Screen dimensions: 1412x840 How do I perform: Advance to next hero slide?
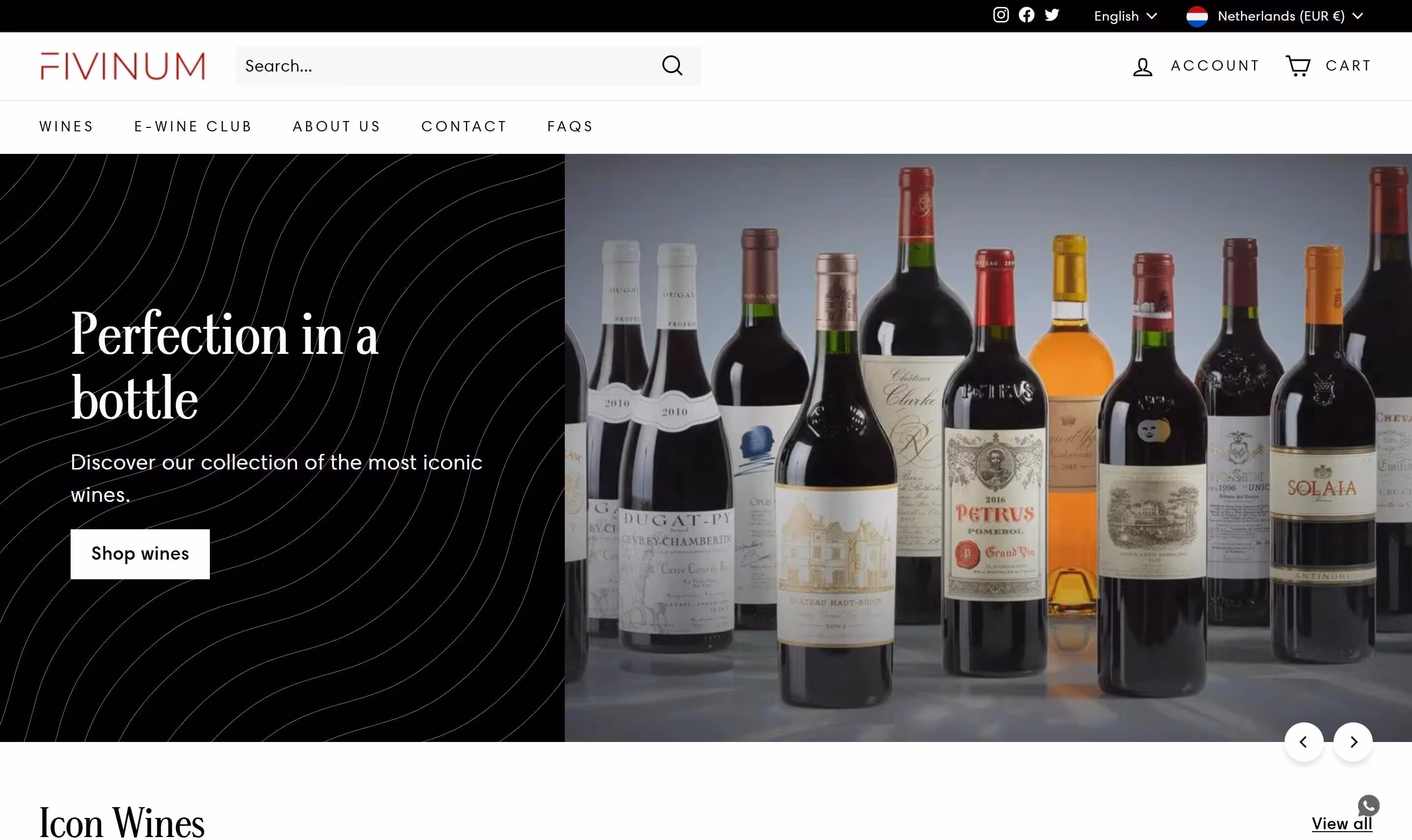coord(1353,742)
